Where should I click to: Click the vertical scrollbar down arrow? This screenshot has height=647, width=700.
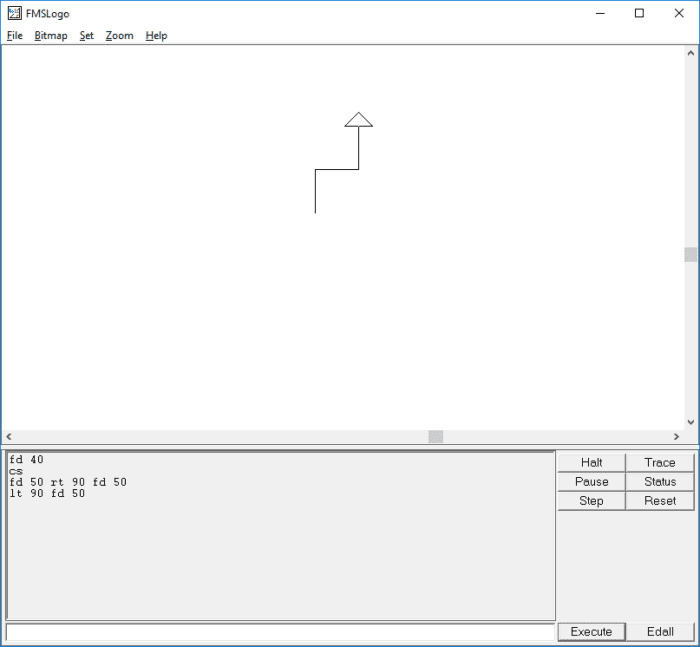click(690, 423)
